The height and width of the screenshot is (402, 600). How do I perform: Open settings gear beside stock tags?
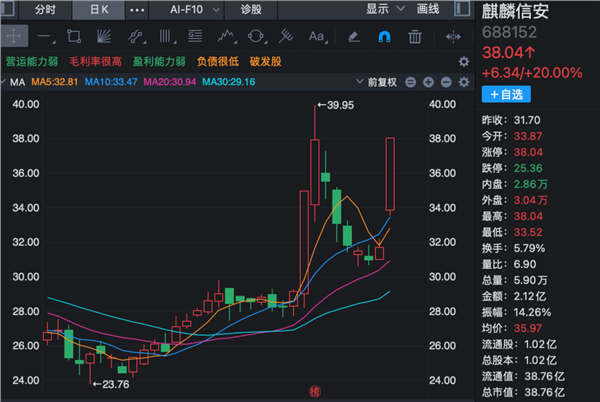(464, 62)
